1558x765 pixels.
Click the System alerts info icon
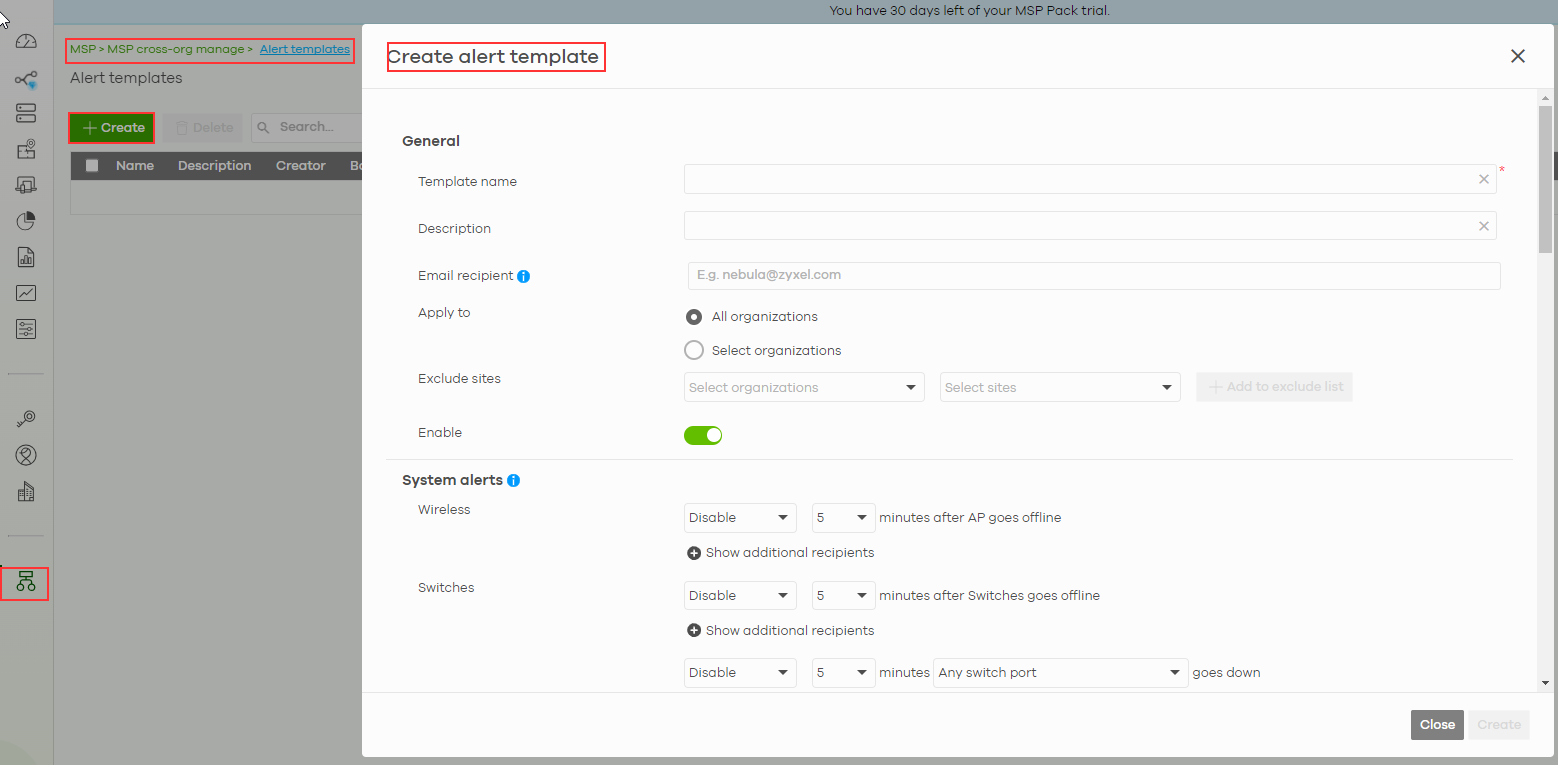(513, 480)
